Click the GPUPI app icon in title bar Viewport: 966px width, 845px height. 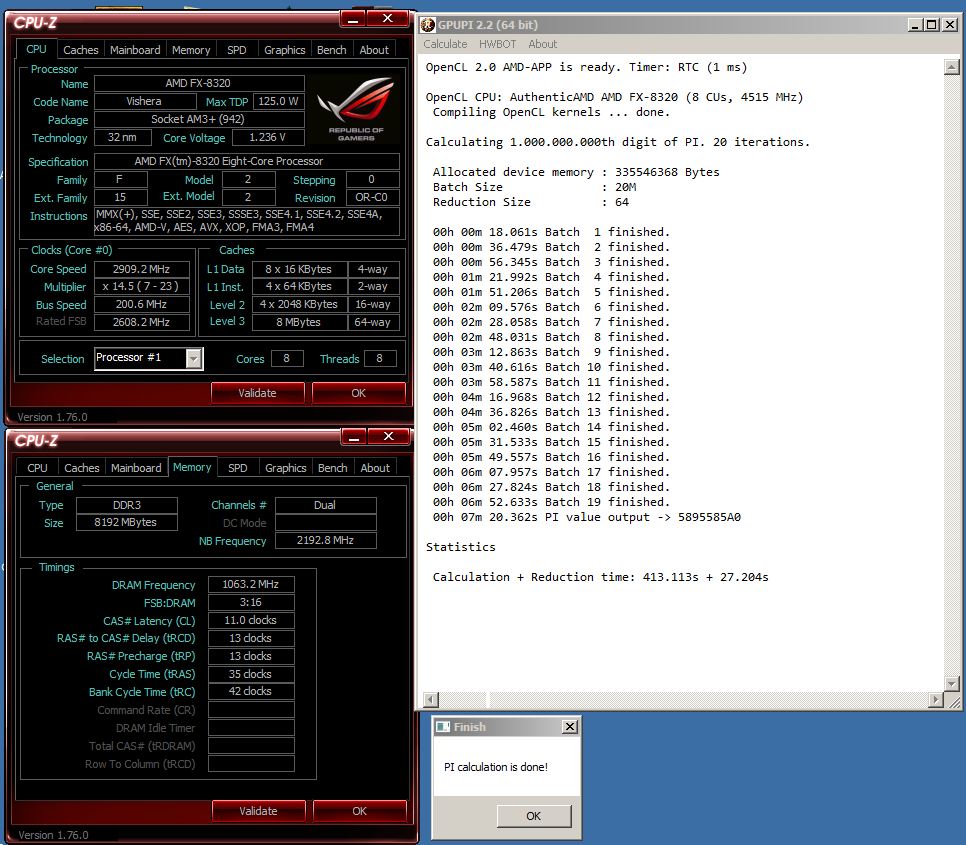(x=428, y=25)
